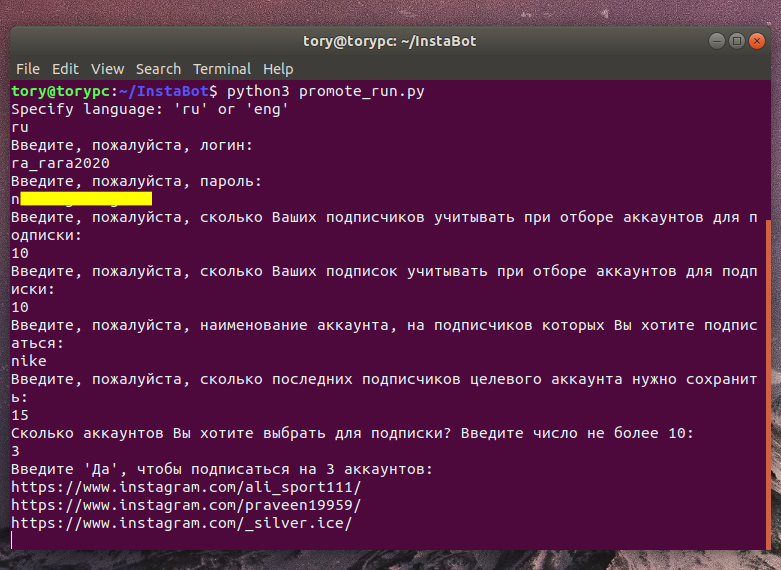The width and height of the screenshot is (781, 570).
Task: Click the terminal vertical scrollbar
Action: 768,384
